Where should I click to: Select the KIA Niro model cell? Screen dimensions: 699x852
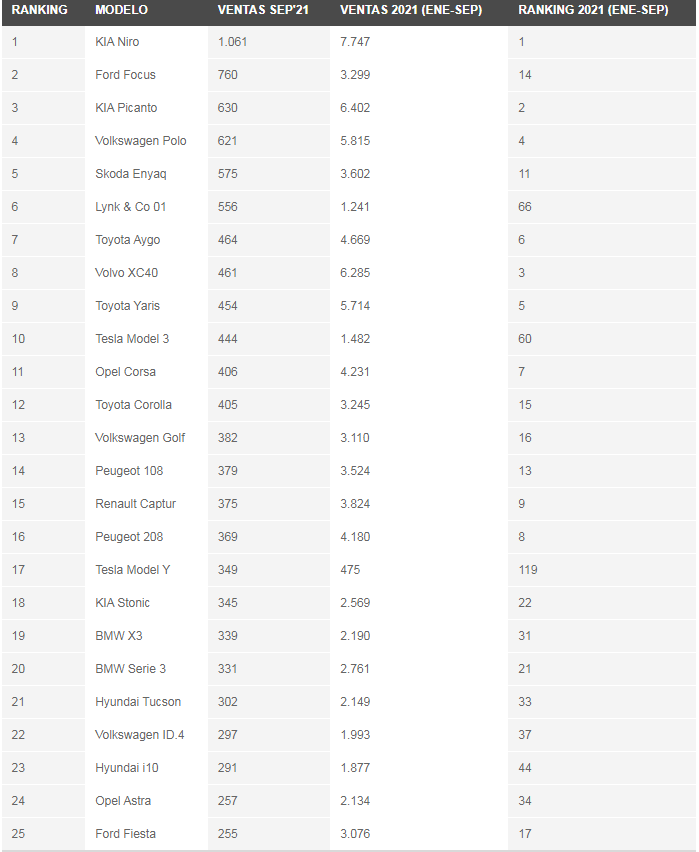click(x=117, y=42)
